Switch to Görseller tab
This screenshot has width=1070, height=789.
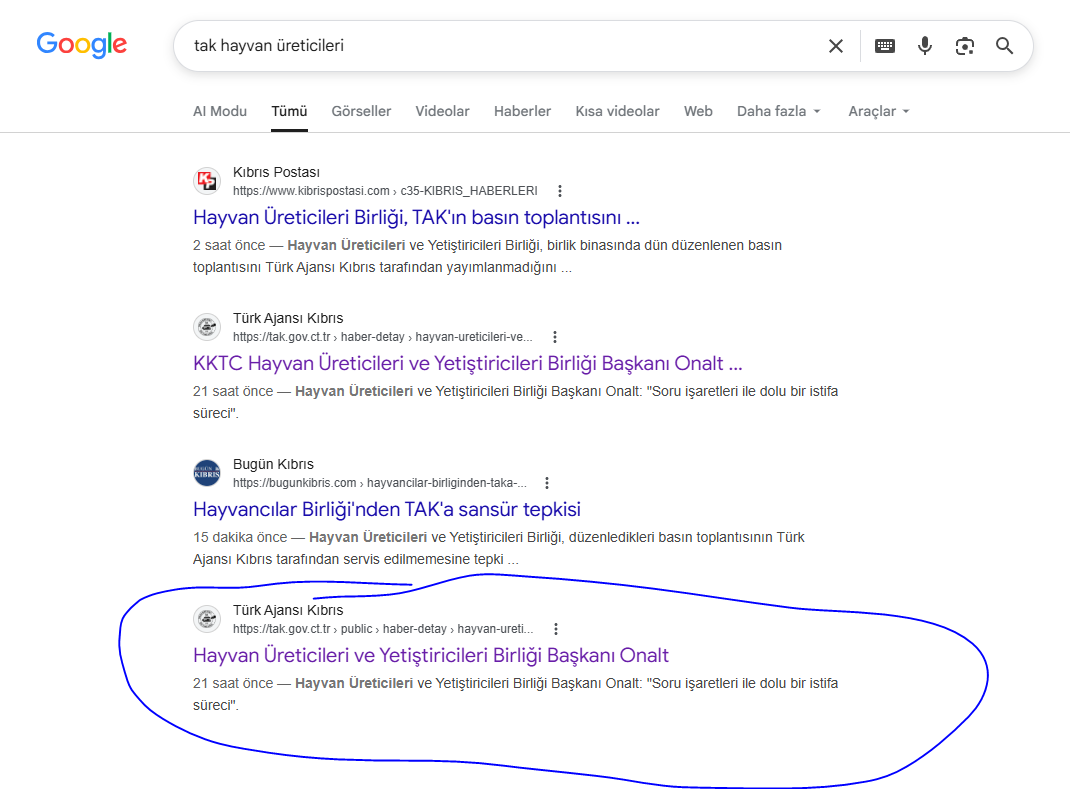(361, 111)
